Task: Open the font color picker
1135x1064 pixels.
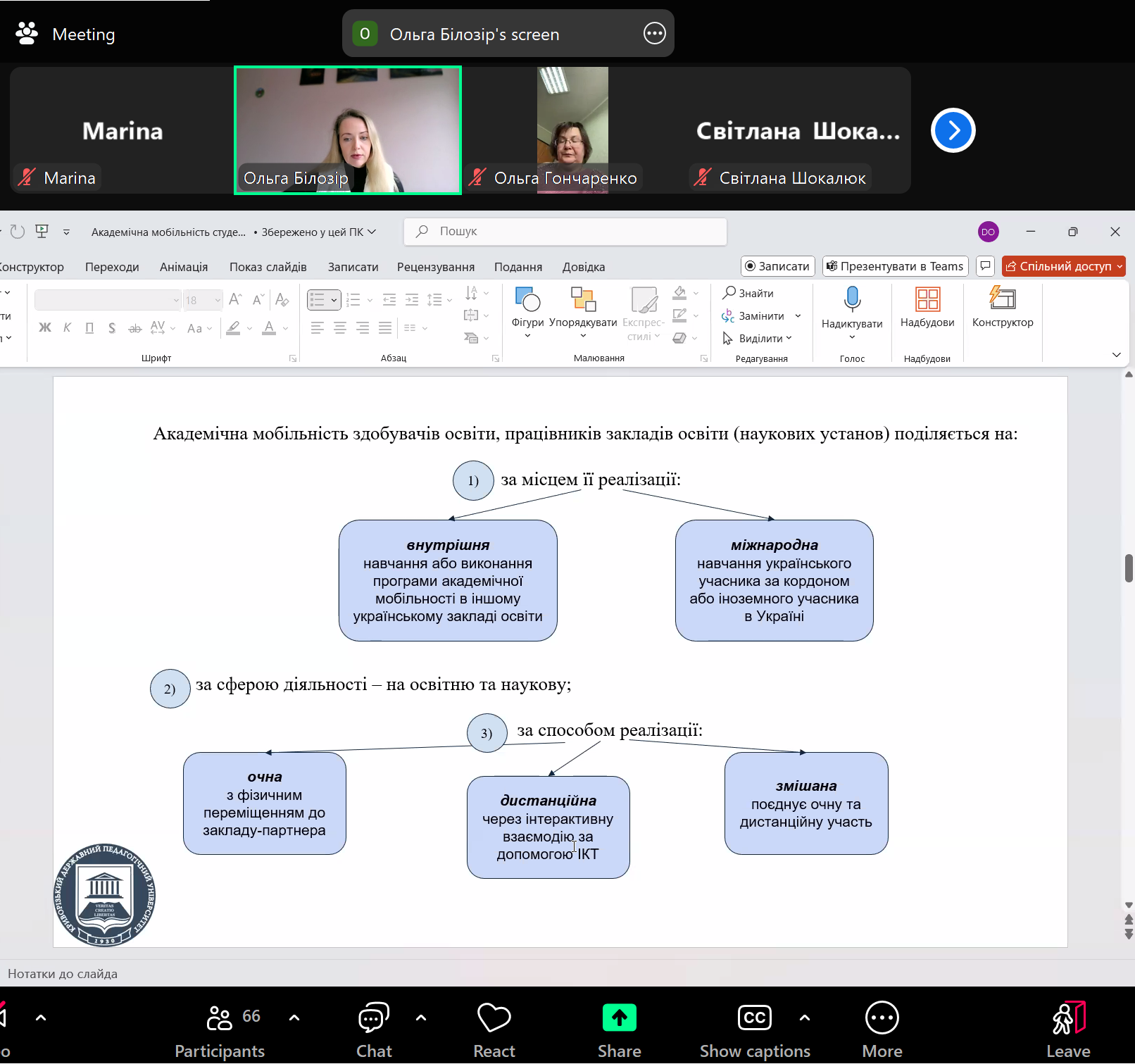Action: (284, 328)
